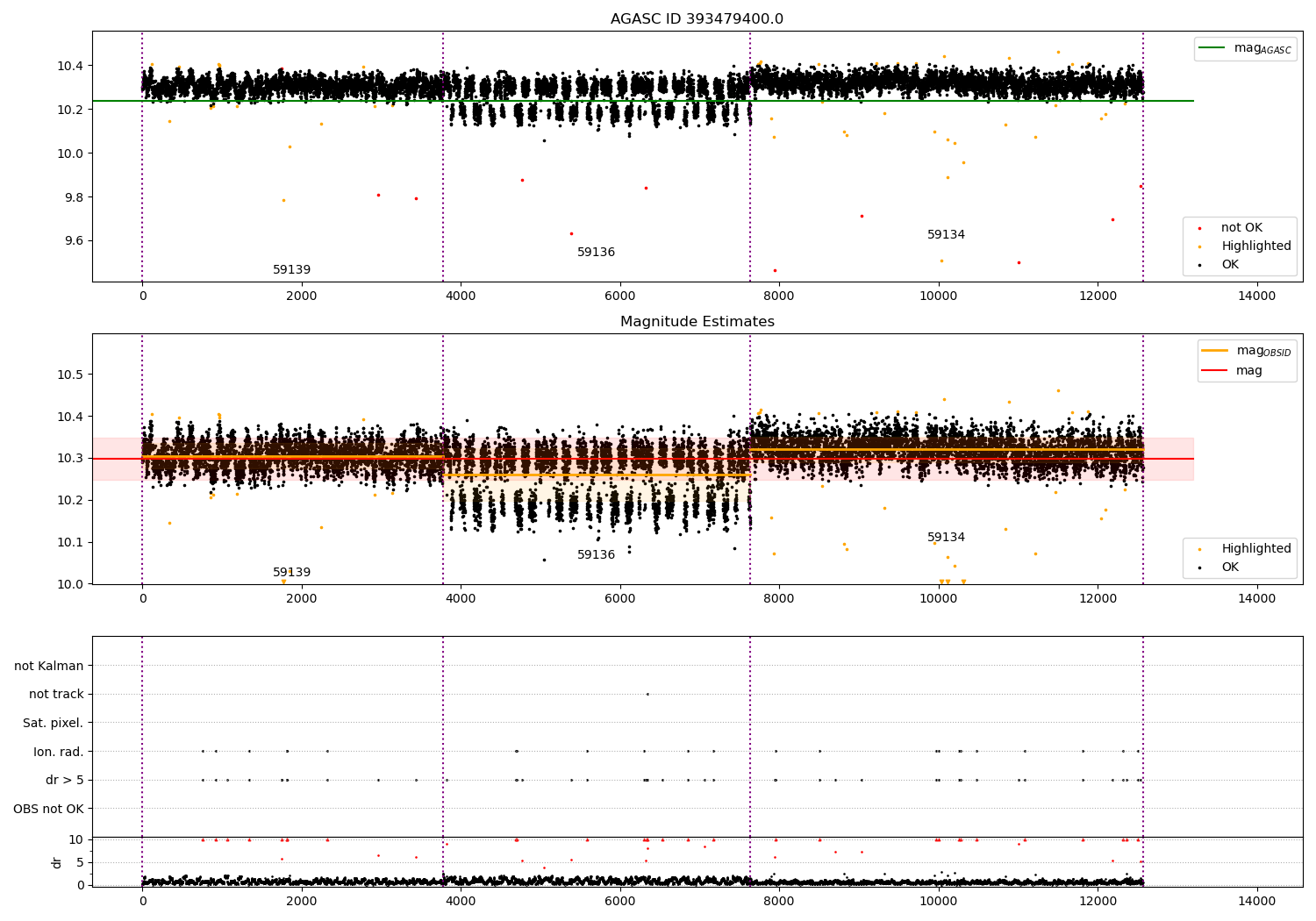Click the 'AGASC ID 393479400.0' title
This screenshot has height=921, width=1316.
(697, 19)
